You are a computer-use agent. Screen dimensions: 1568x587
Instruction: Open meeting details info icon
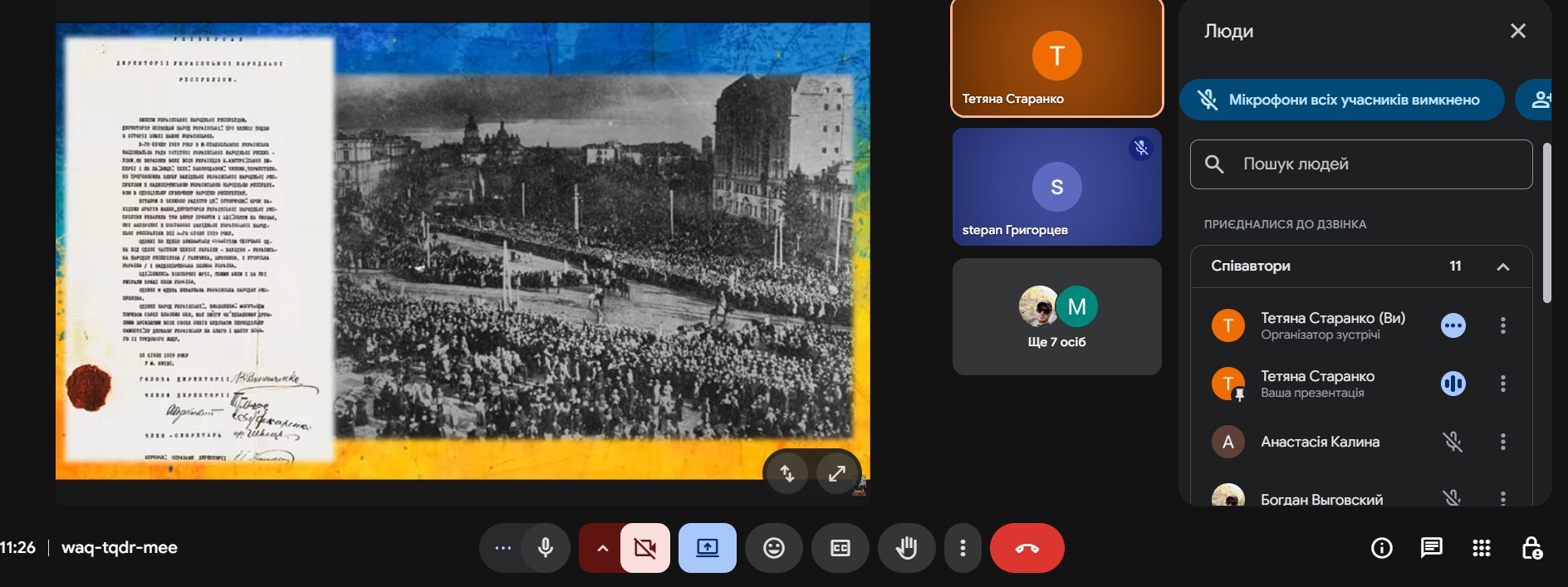1381,548
